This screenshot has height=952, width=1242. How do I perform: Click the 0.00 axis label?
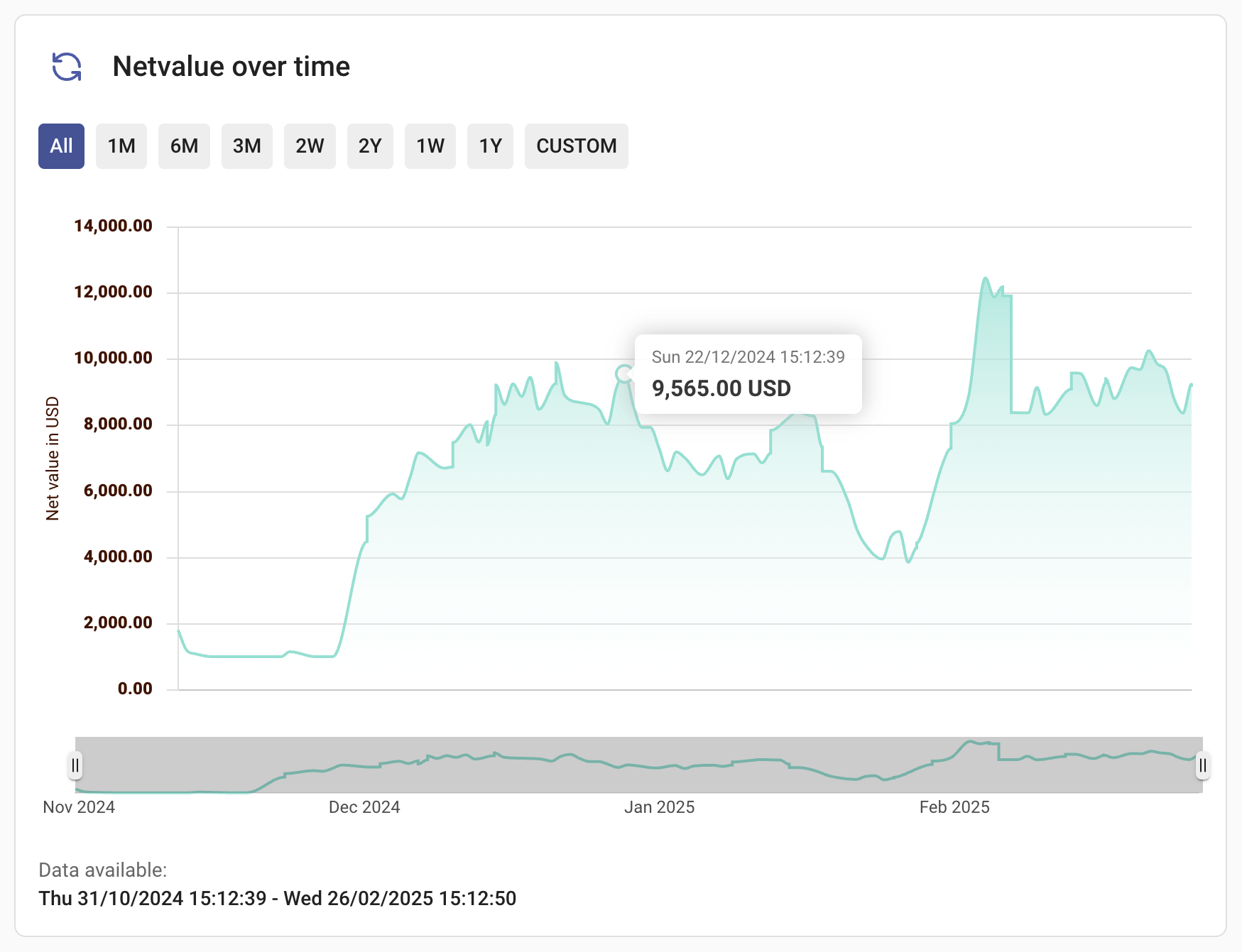135,689
